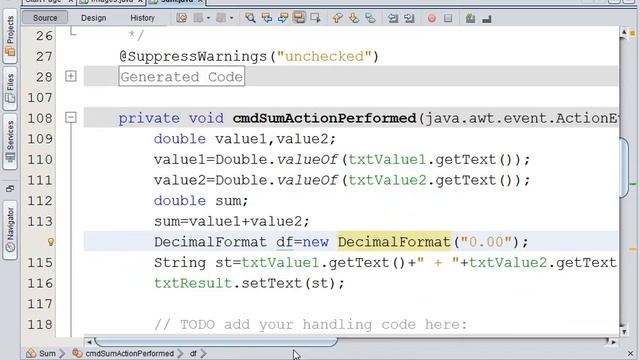This screenshot has height=360, width=640.
Task: Open the Forward history dropdown arrow
Action: 231,18
